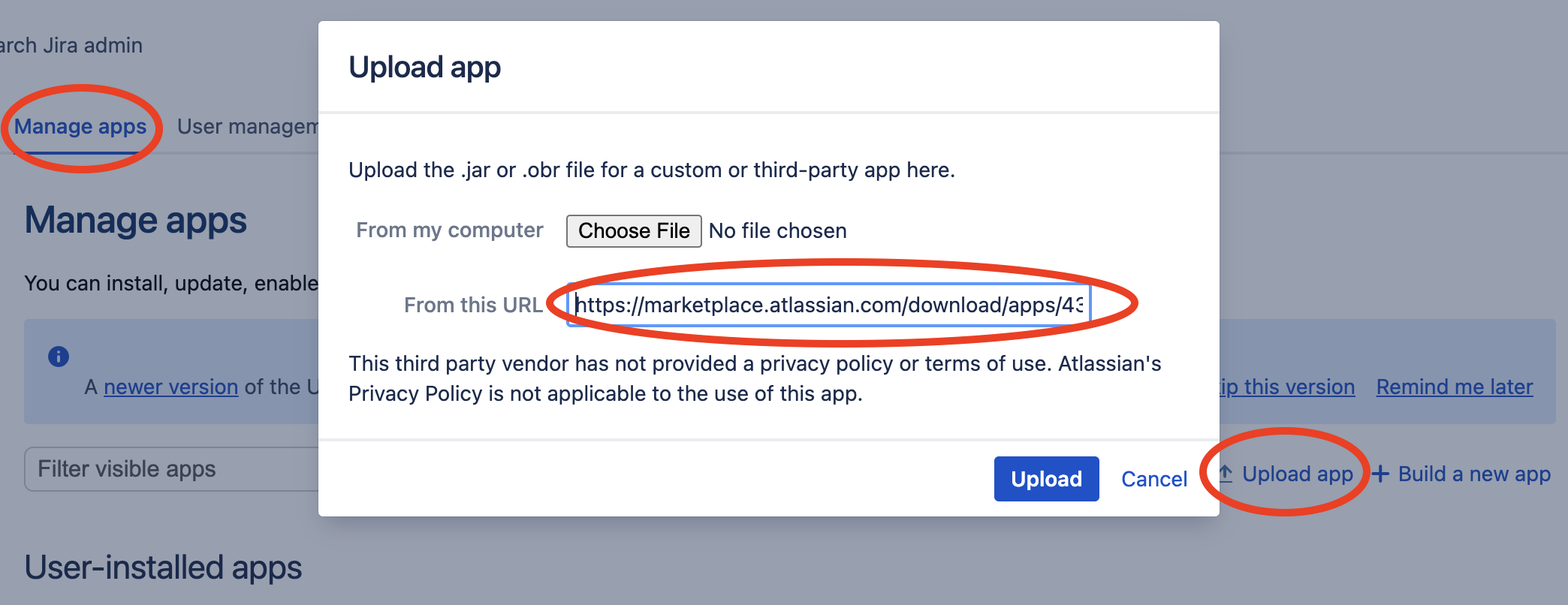Cancel the Upload app dialog
The height and width of the screenshot is (605, 1568).
(x=1153, y=479)
